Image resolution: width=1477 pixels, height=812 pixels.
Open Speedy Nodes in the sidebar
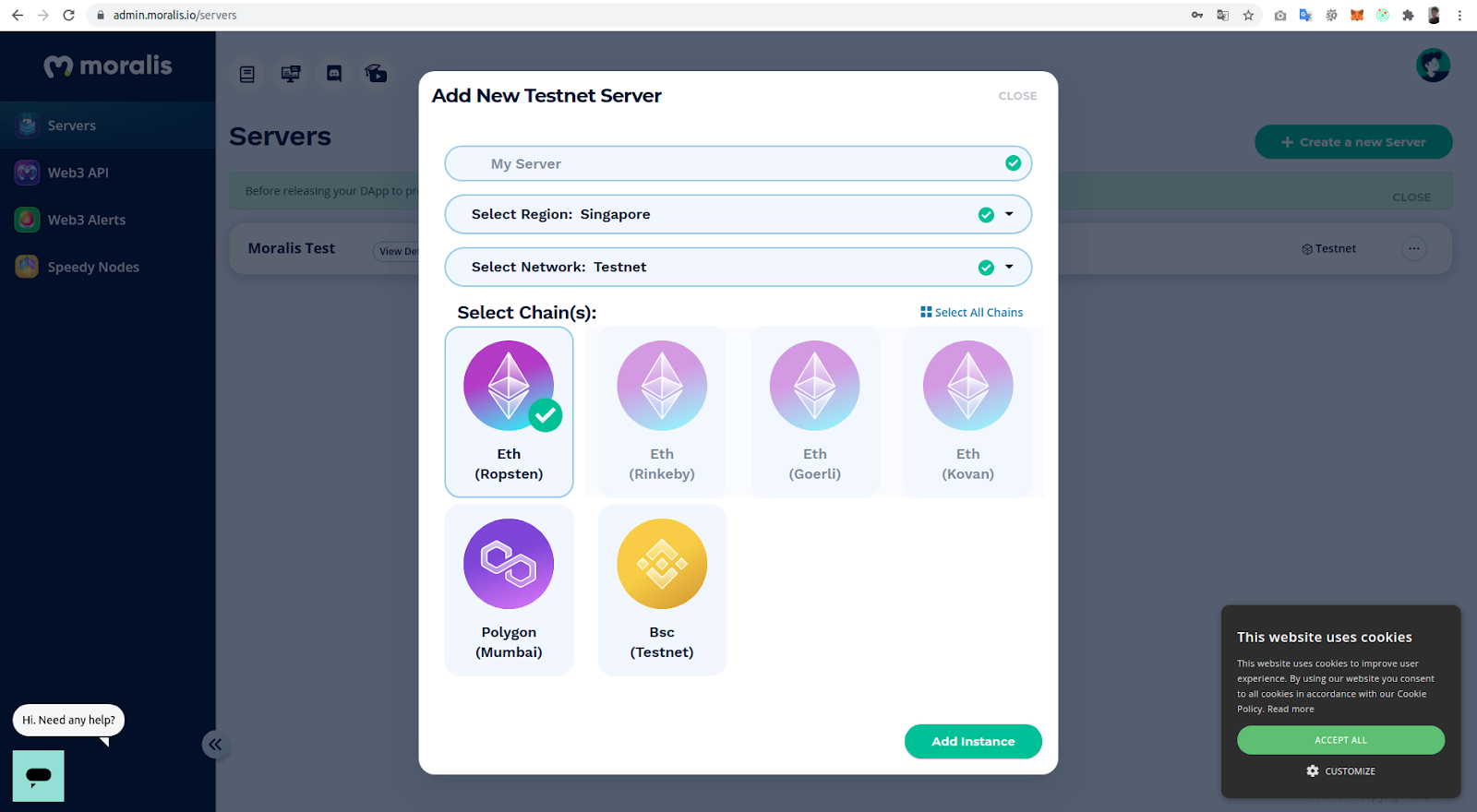108,267
